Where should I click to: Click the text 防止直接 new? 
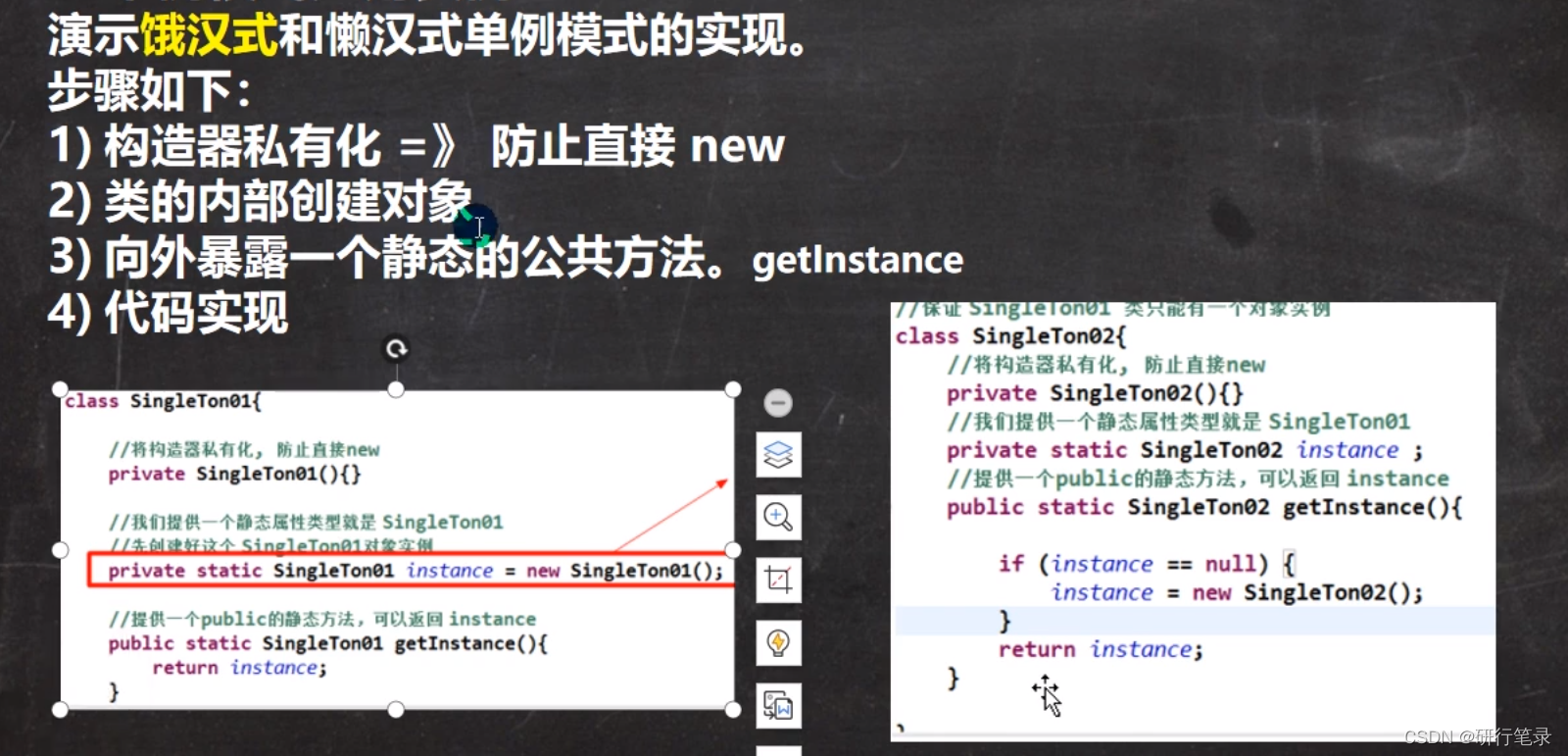pos(637,146)
